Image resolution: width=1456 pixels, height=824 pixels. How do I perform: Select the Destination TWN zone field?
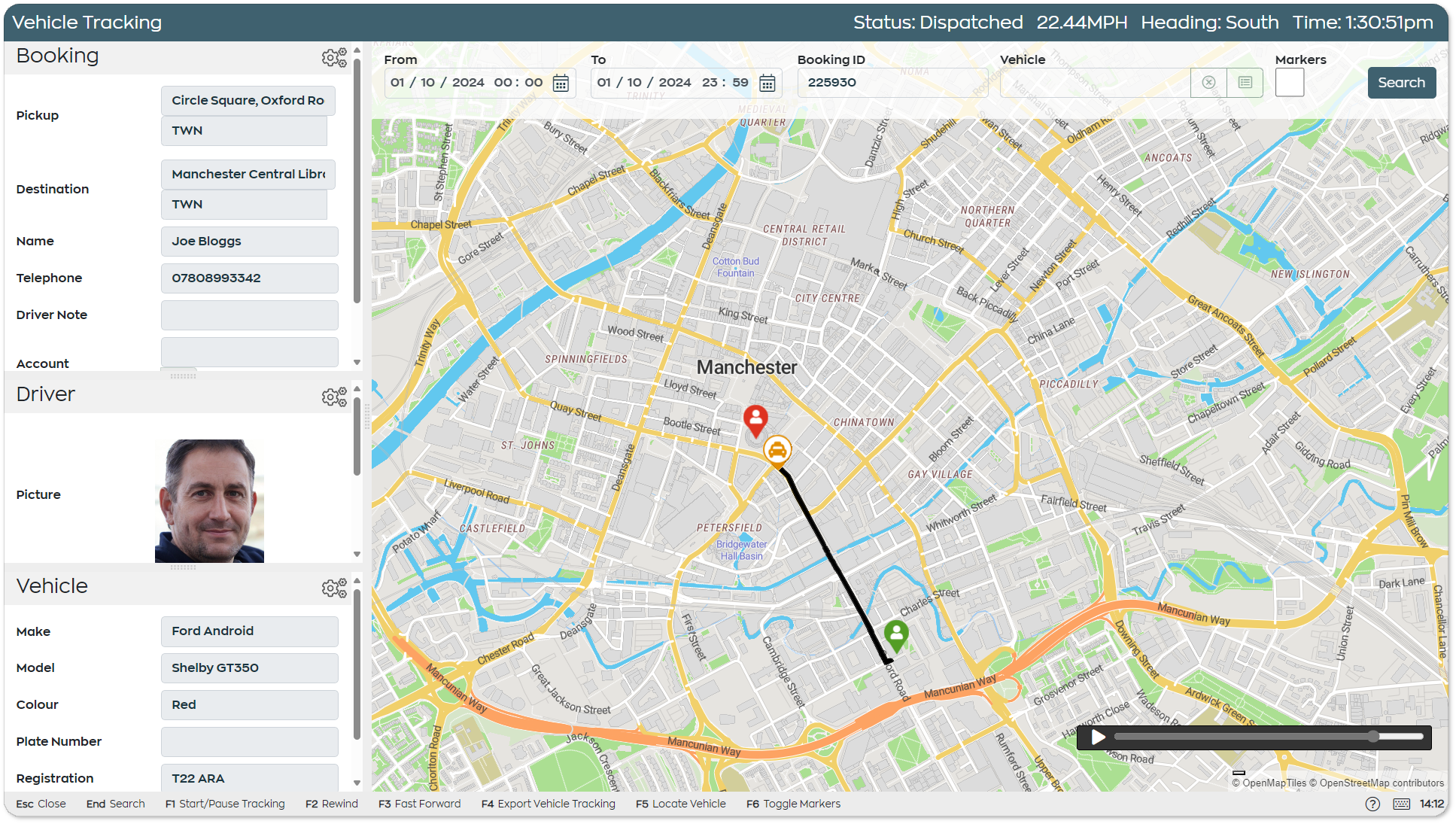244,205
